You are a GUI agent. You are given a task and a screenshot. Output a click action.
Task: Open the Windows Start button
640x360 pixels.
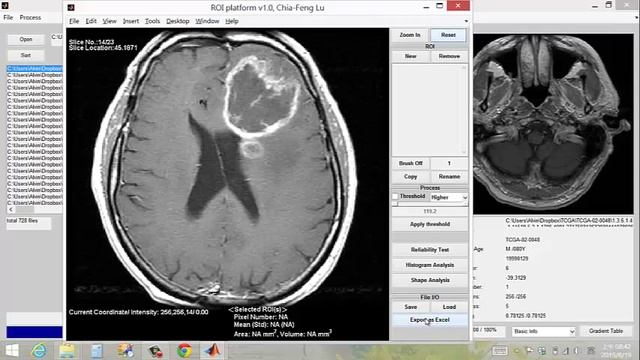pos(12,351)
